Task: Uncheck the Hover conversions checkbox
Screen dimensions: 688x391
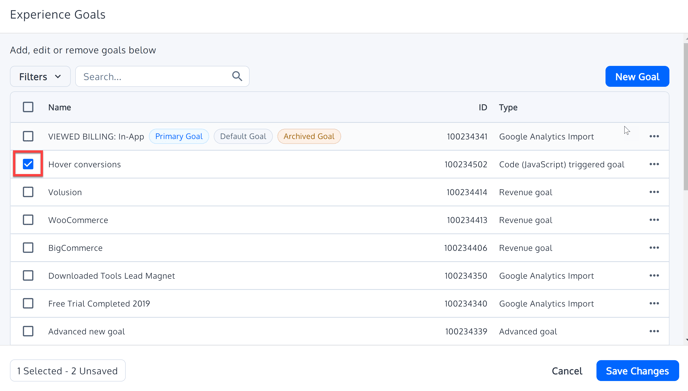Action: point(28,164)
